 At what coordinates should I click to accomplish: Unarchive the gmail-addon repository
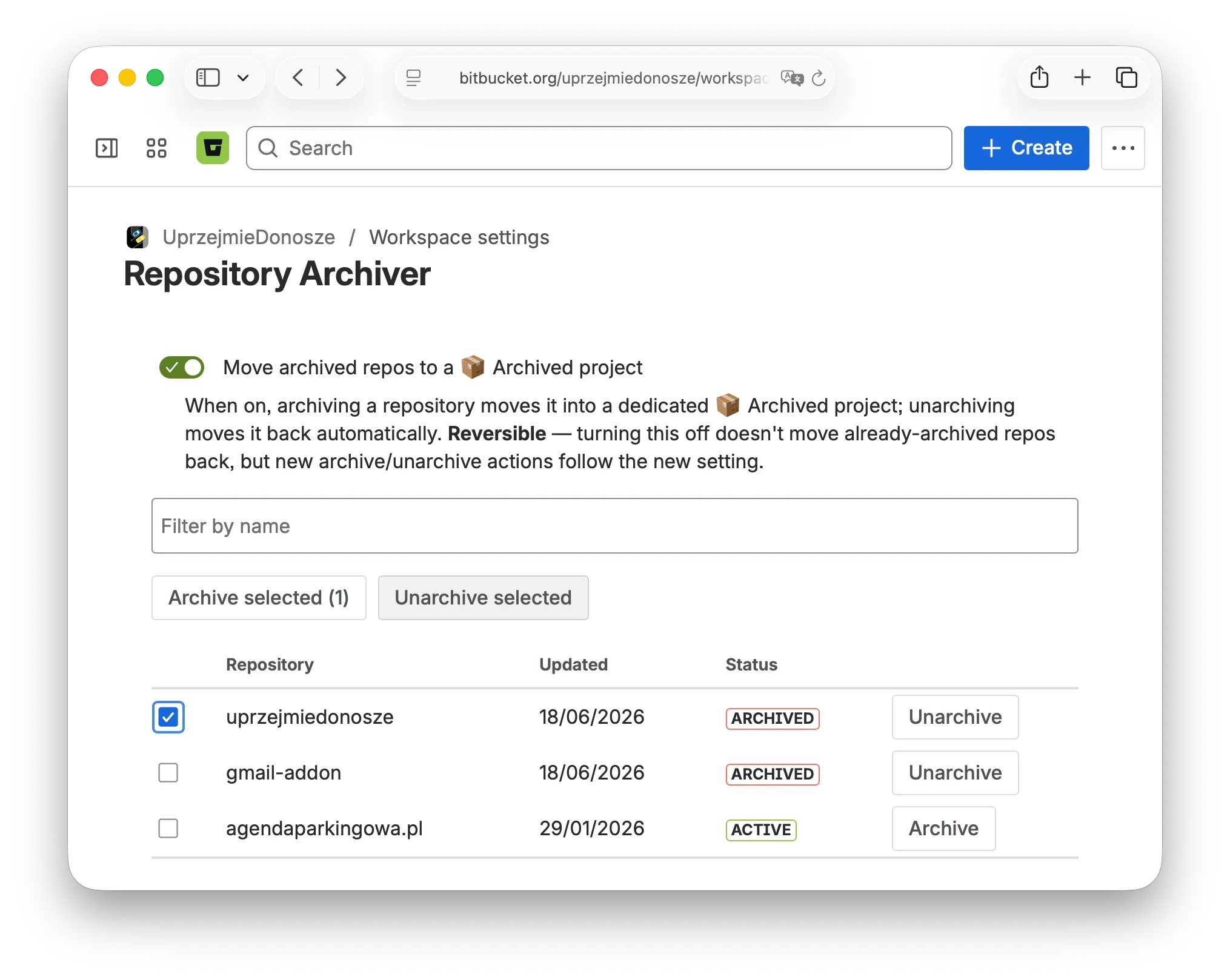[x=955, y=773]
